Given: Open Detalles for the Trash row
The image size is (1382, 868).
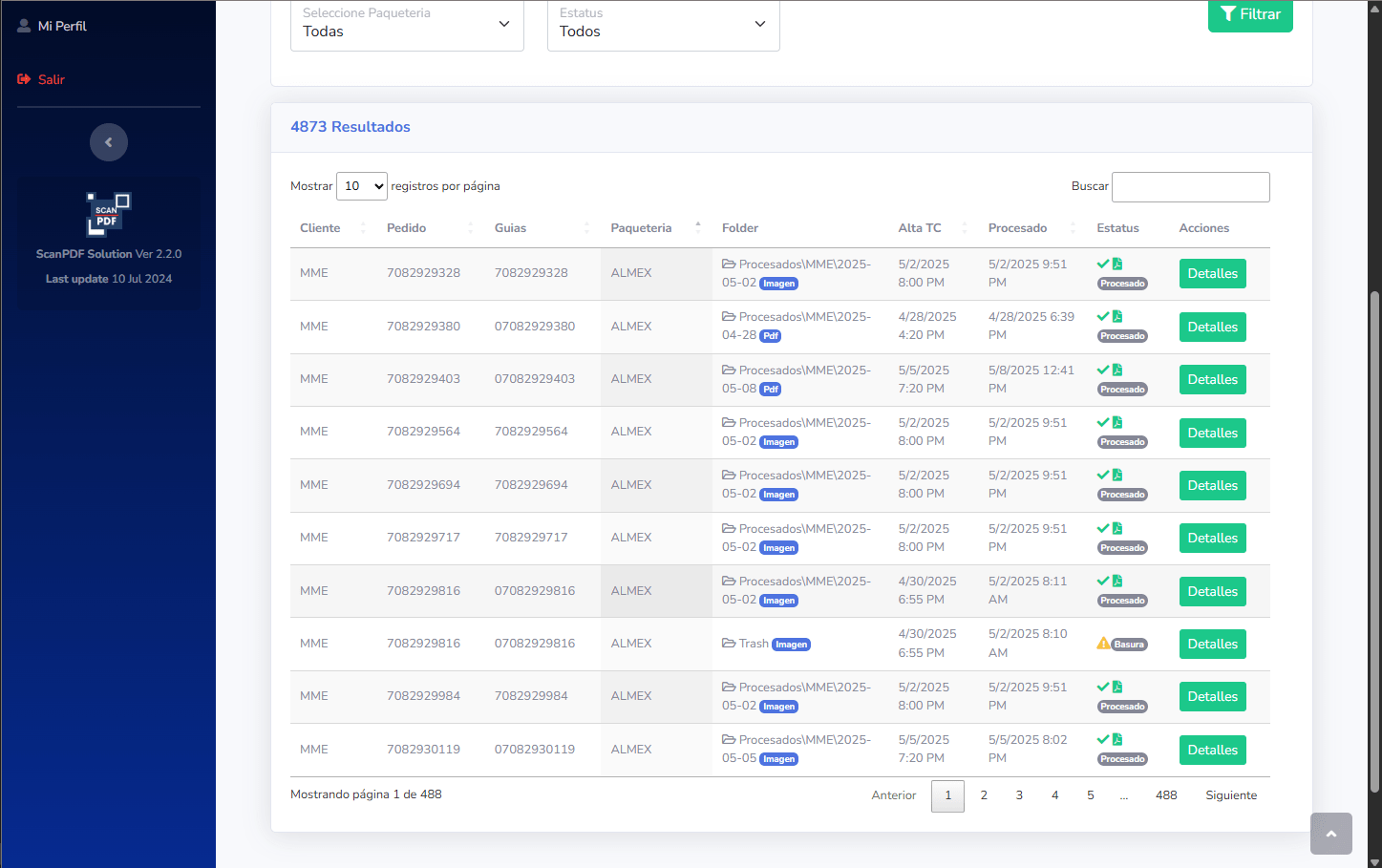Looking at the screenshot, I should pyautogui.click(x=1213, y=645).
